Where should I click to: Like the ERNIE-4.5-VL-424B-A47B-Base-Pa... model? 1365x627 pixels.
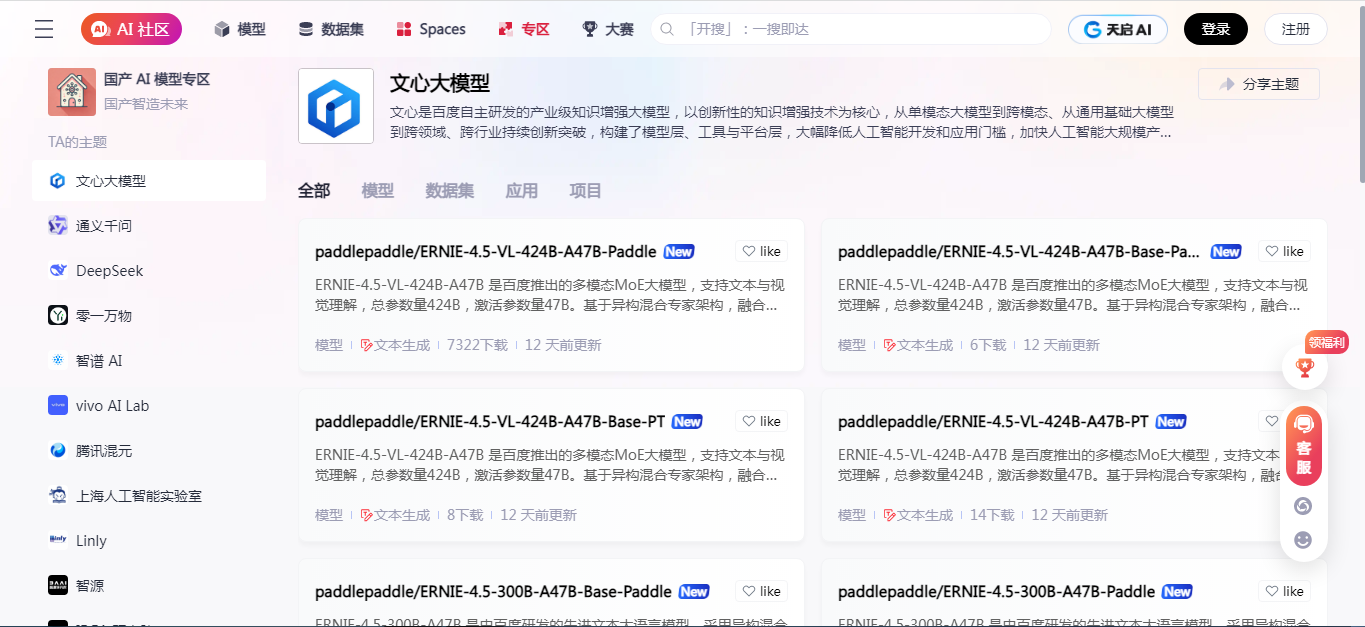click(x=1284, y=251)
